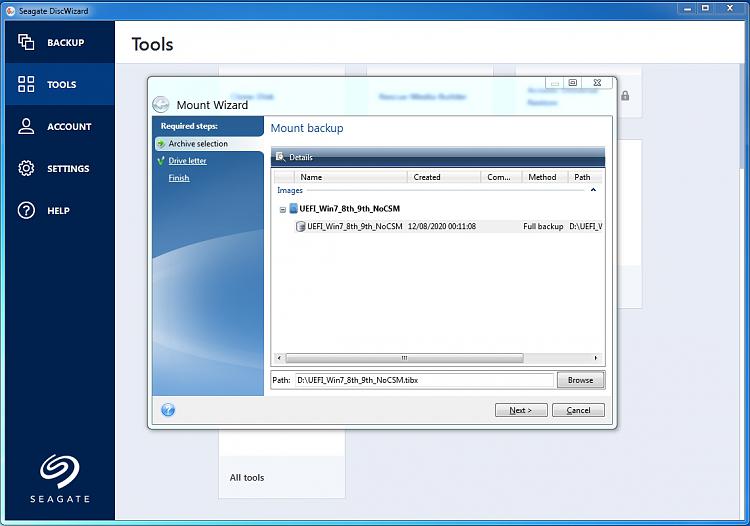Open the Drive letter step
The image size is (750, 526).
coord(188,161)
